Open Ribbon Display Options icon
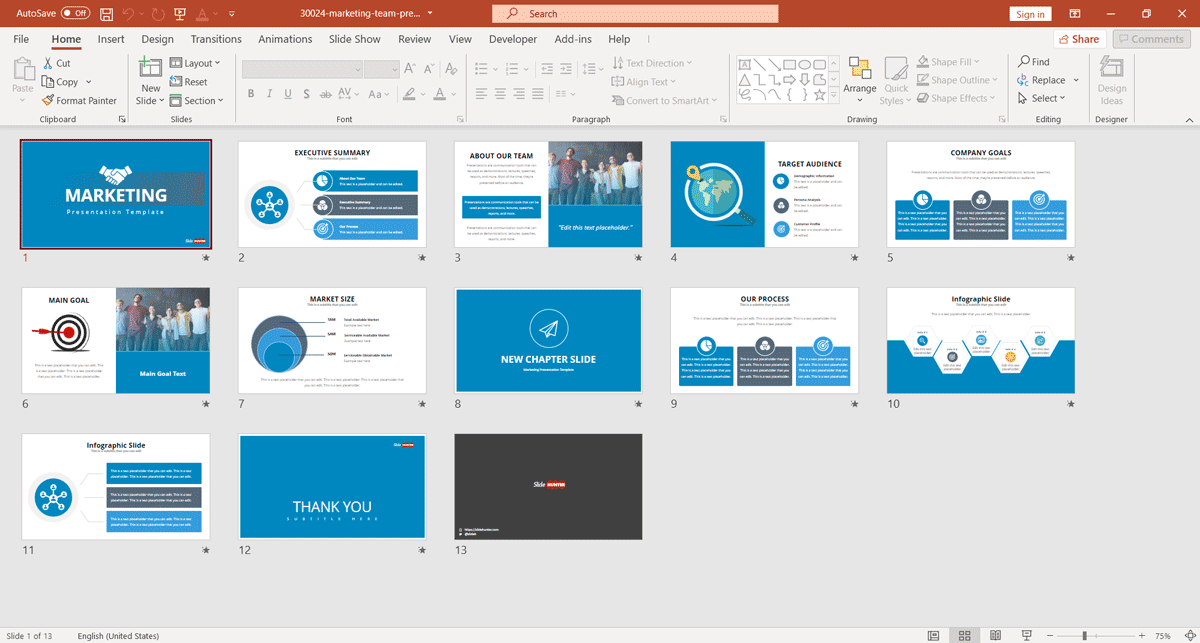 (x=1075, y=14)
